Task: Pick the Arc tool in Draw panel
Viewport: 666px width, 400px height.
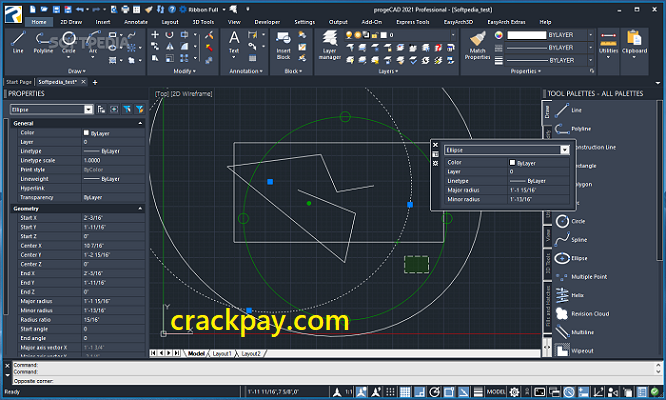Action: pos(93,42)
